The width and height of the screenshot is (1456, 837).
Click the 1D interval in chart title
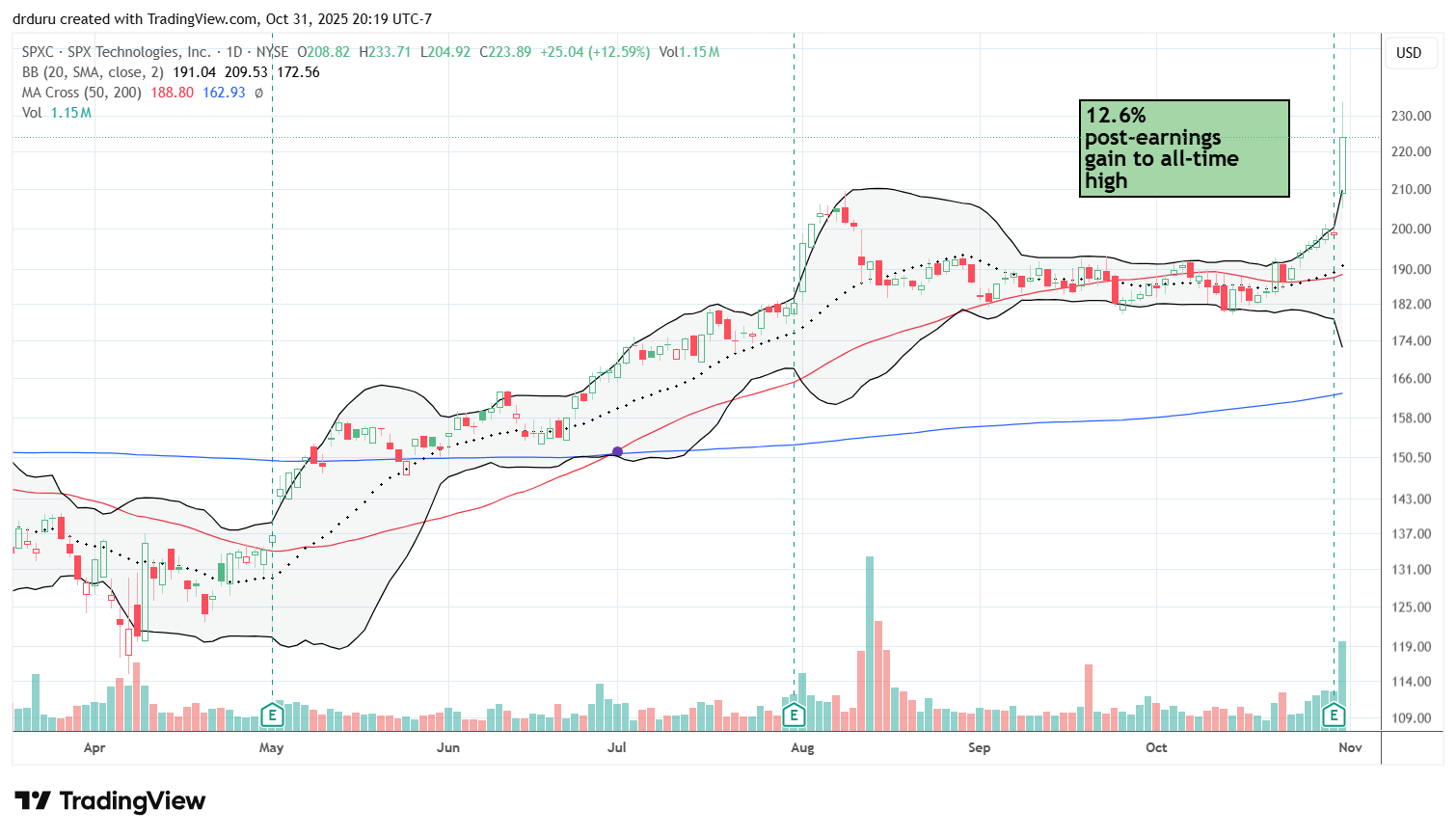[234, 52]
